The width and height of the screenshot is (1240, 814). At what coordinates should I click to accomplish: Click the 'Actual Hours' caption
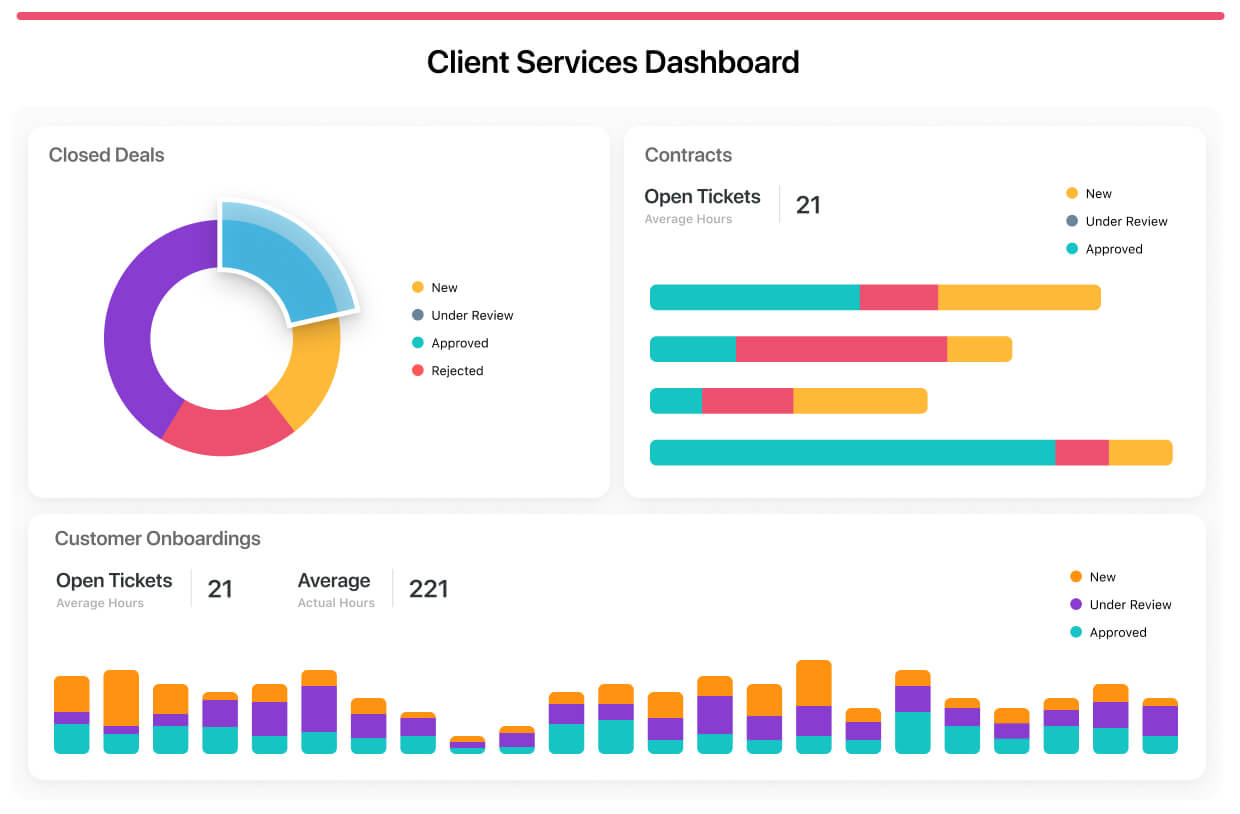click(336, 603)
